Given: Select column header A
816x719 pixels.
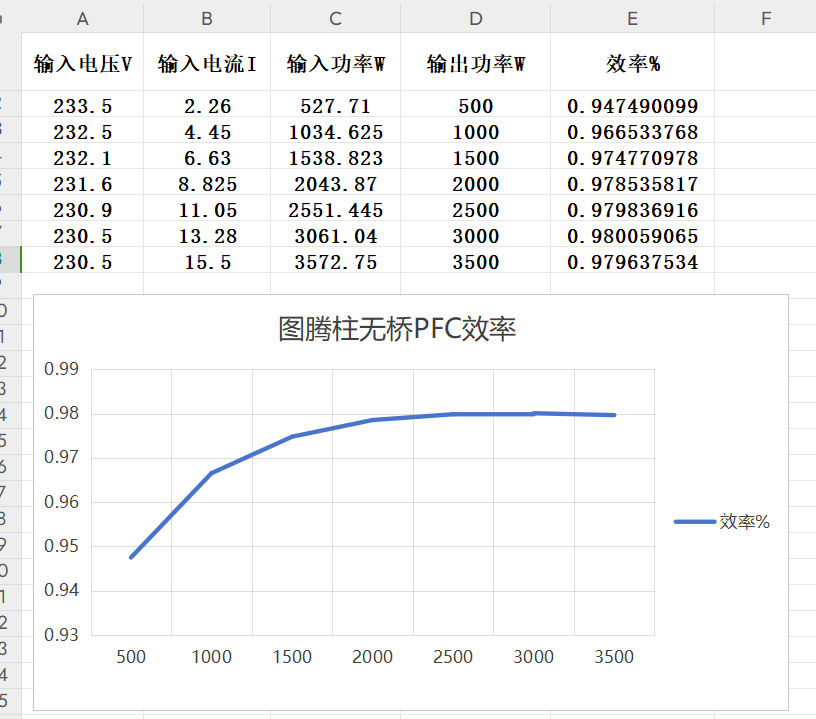Looking at the screenshot, I should (81, 17).
